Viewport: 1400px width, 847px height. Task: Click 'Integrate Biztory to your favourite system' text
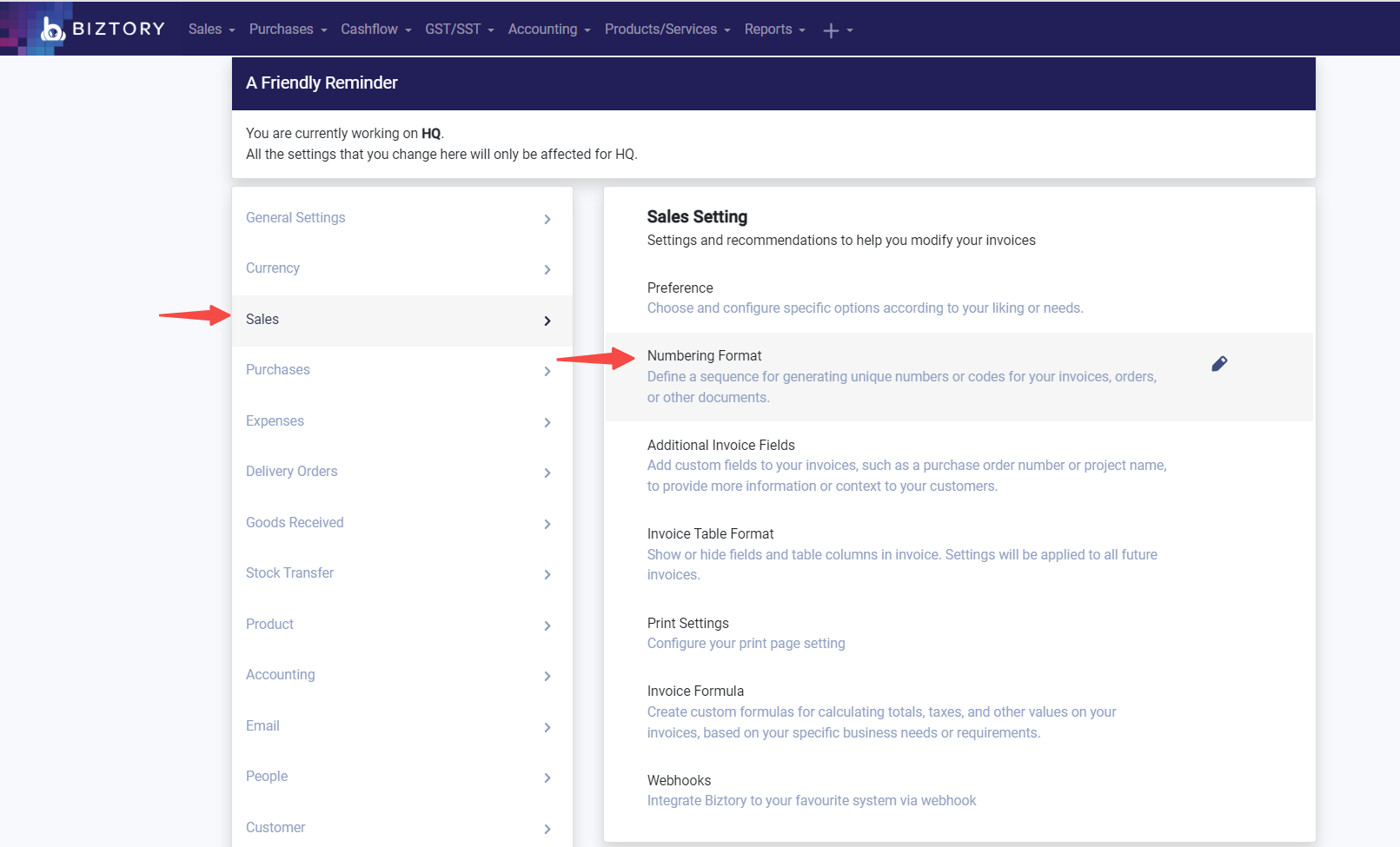coord(812,800)
